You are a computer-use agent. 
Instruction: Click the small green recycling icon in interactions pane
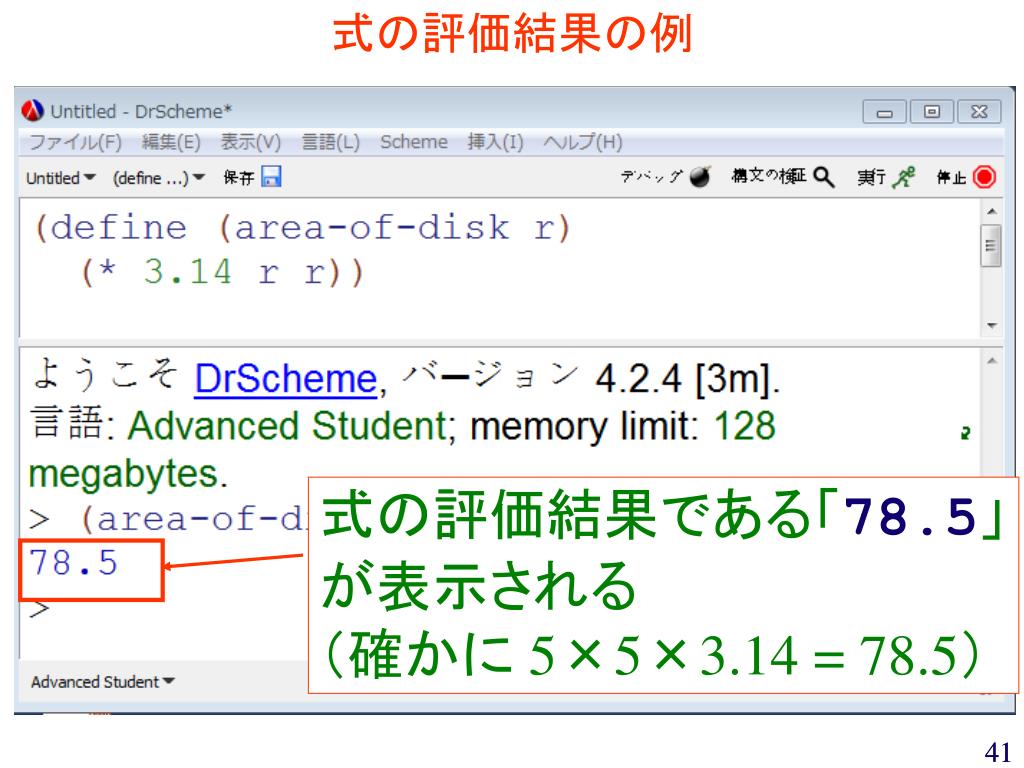coord(965,433)
